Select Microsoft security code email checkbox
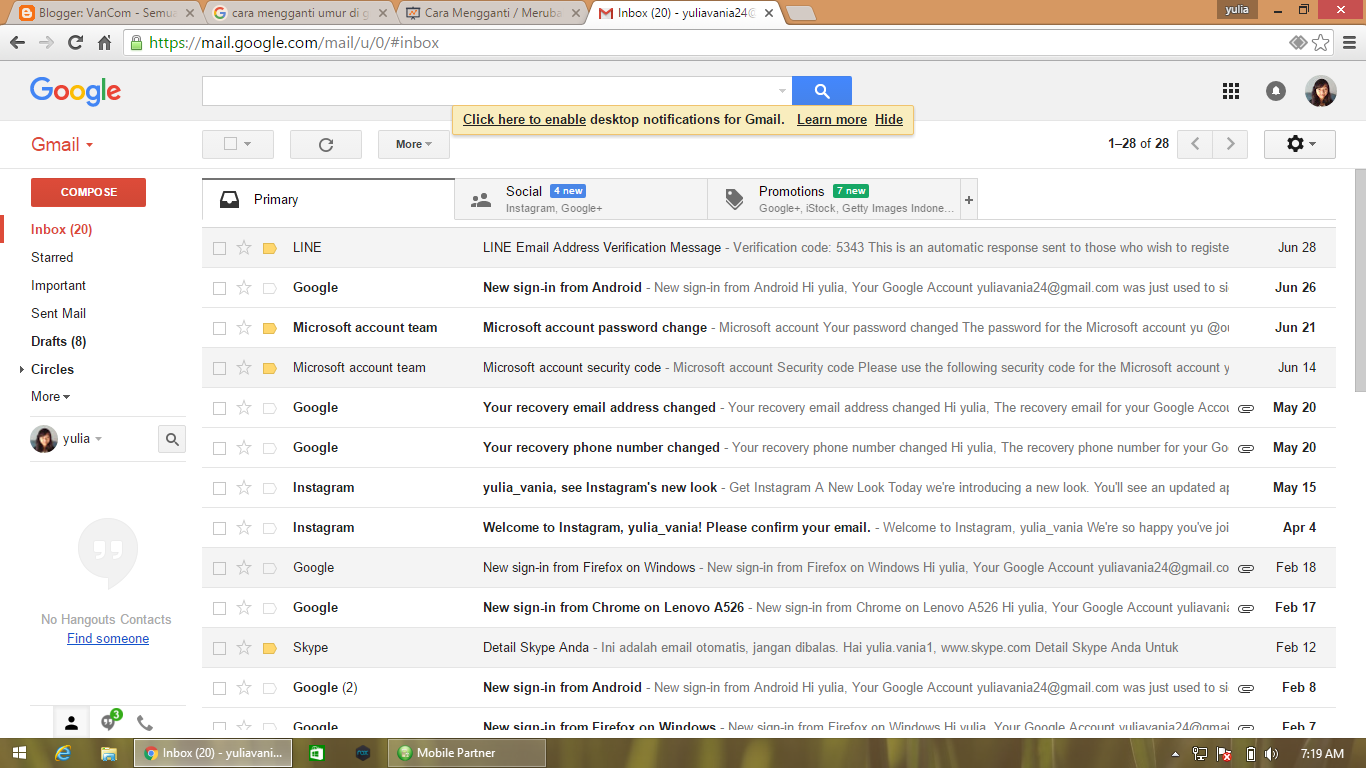This screenshot has height=768, width=1366. tap(219, 368)
